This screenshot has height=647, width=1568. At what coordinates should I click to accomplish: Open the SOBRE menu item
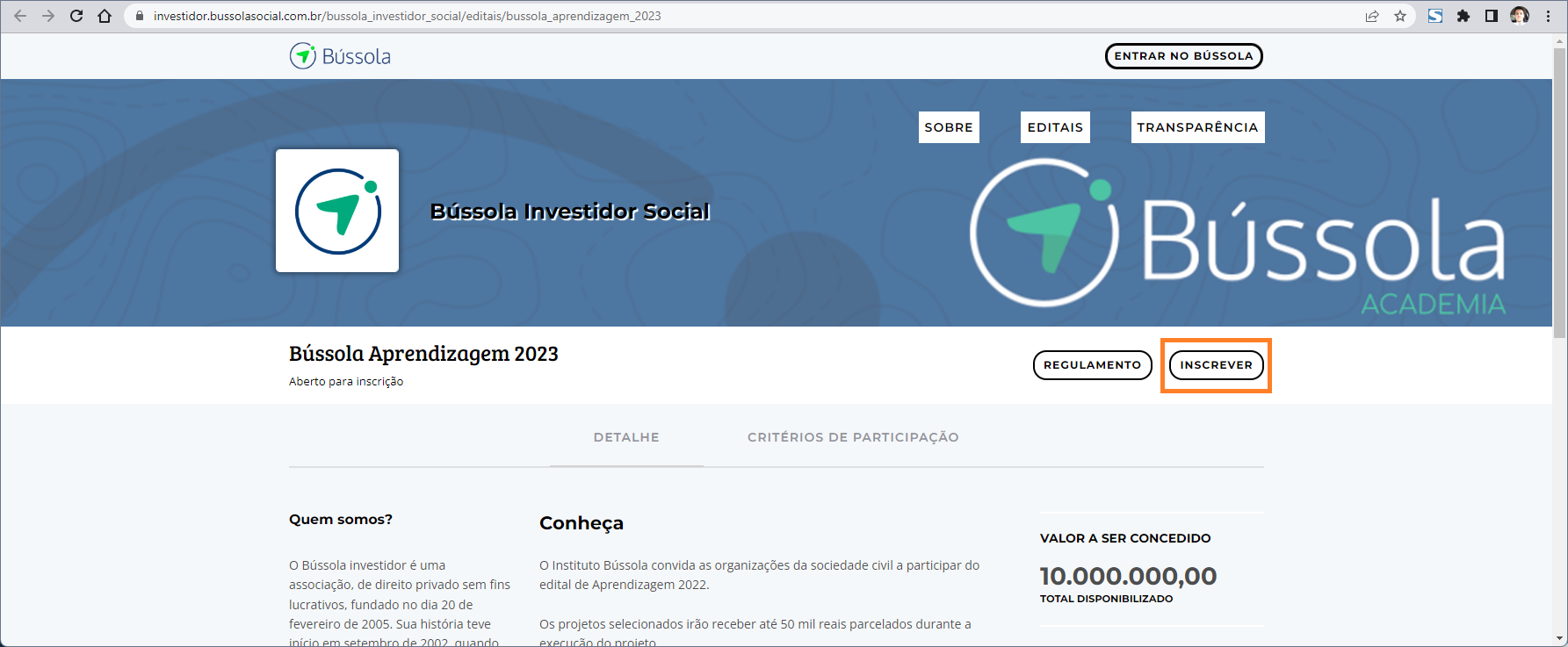[x=949, y=127]
